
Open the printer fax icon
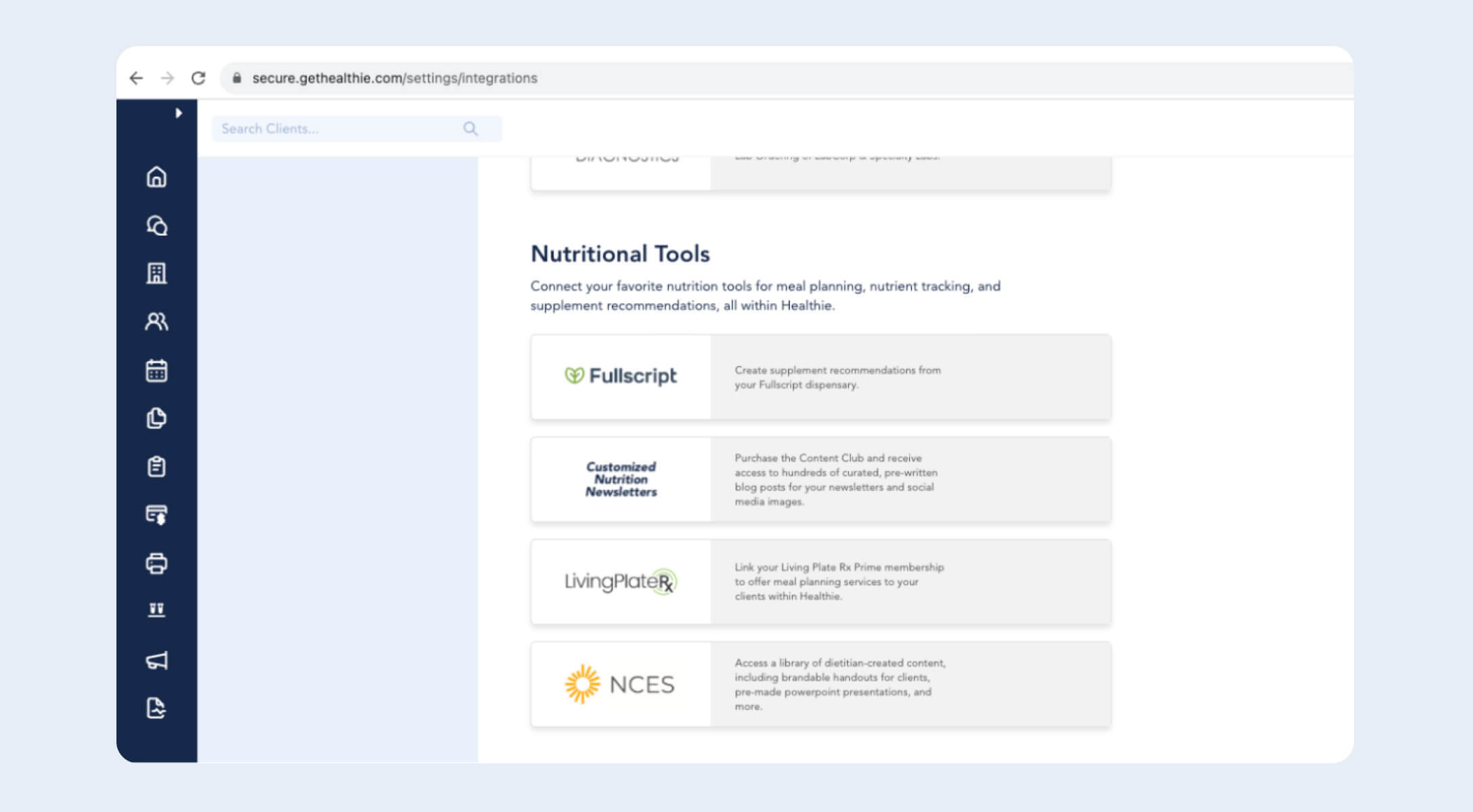pos(156,563)
